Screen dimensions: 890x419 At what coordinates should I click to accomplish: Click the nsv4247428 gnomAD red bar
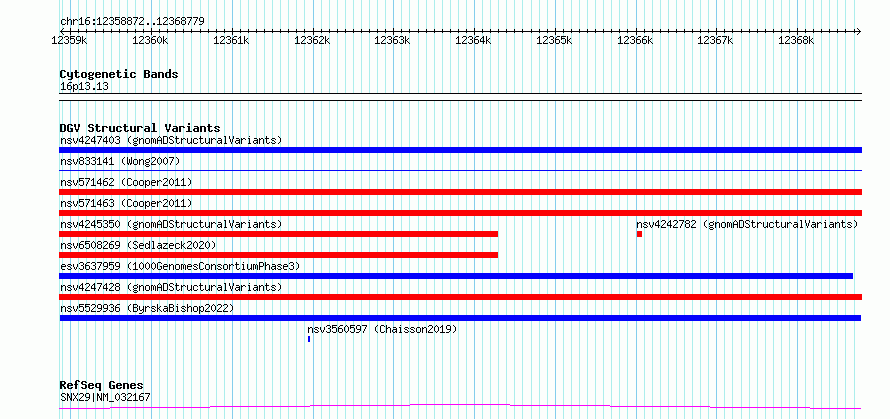click(460, 297)
